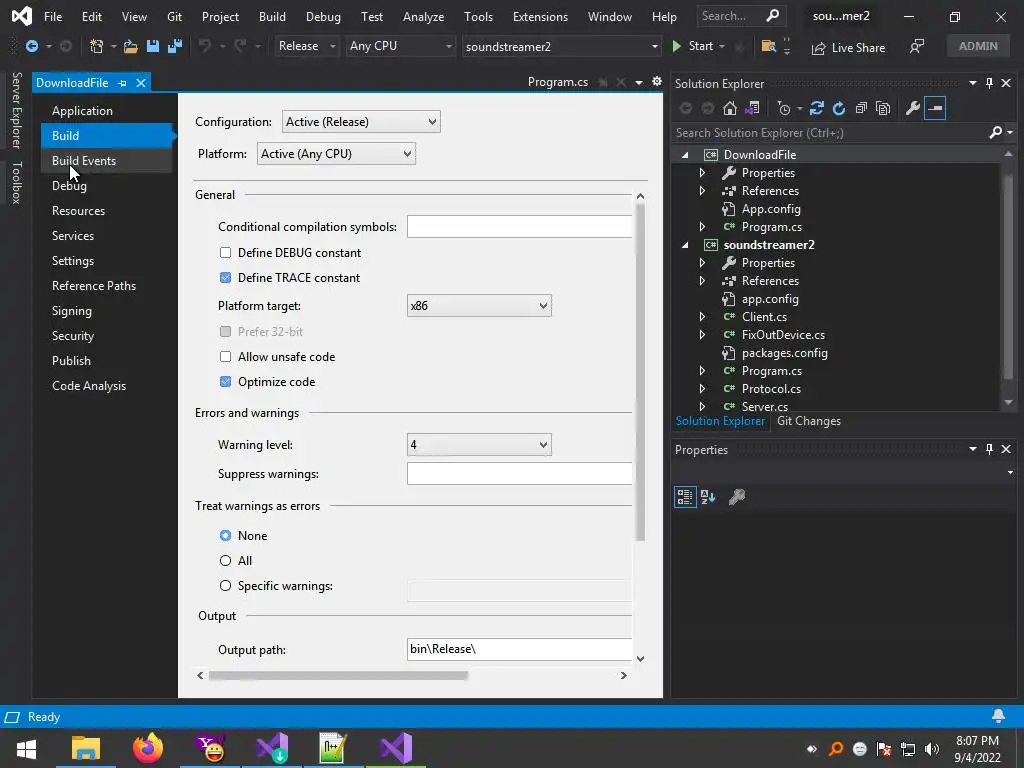The height and width of the screenshot is (768, 1024).
Task: Click the volume speaker tray icon
Action: click(x=931, y=749)
